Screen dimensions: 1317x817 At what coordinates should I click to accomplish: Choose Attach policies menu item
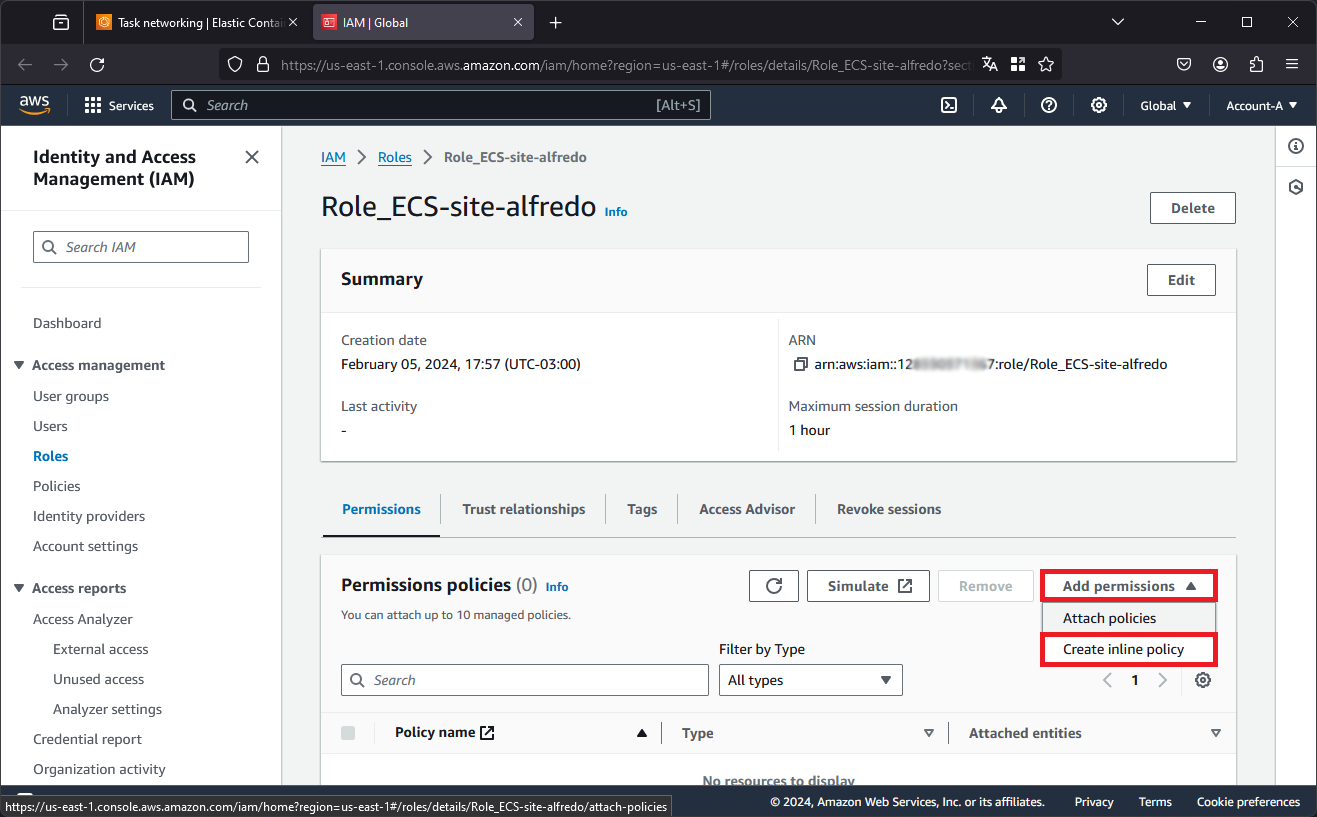(1129, 618)
